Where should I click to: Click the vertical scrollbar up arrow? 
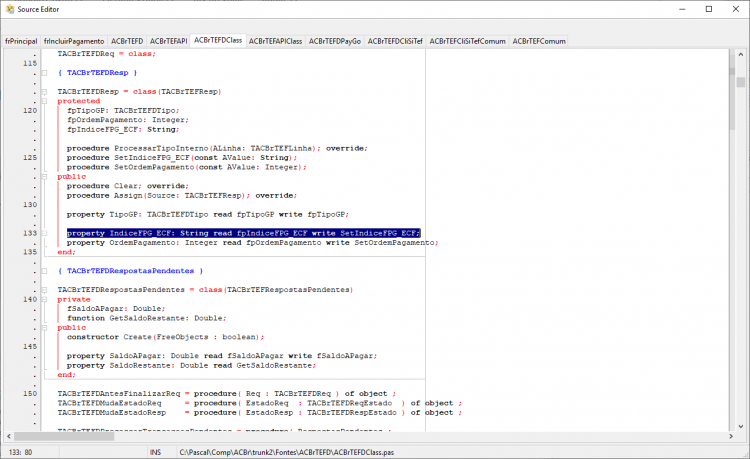tap(740, 54)
